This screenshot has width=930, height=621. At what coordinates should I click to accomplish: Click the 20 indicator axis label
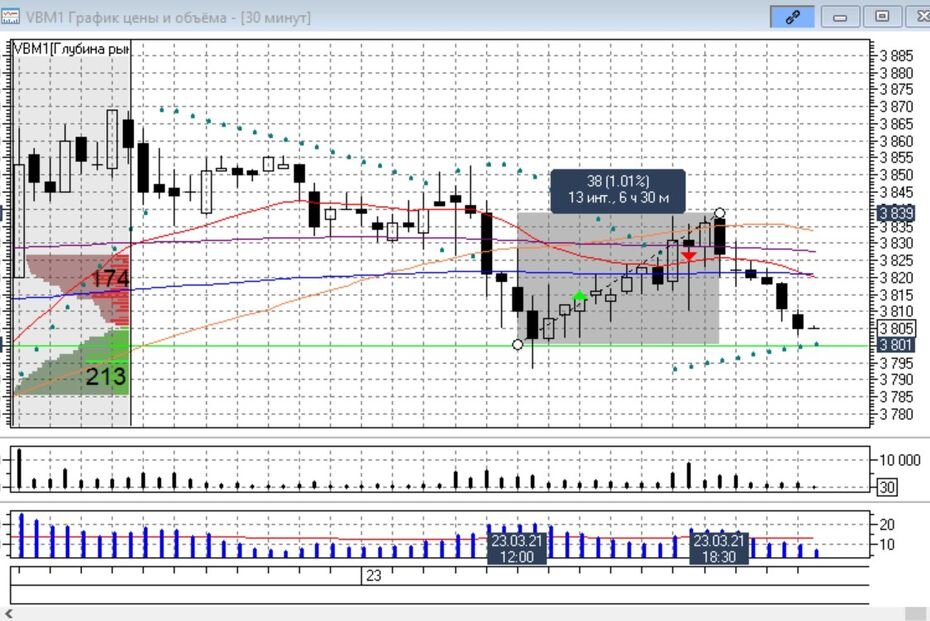[x=887, y=524]
